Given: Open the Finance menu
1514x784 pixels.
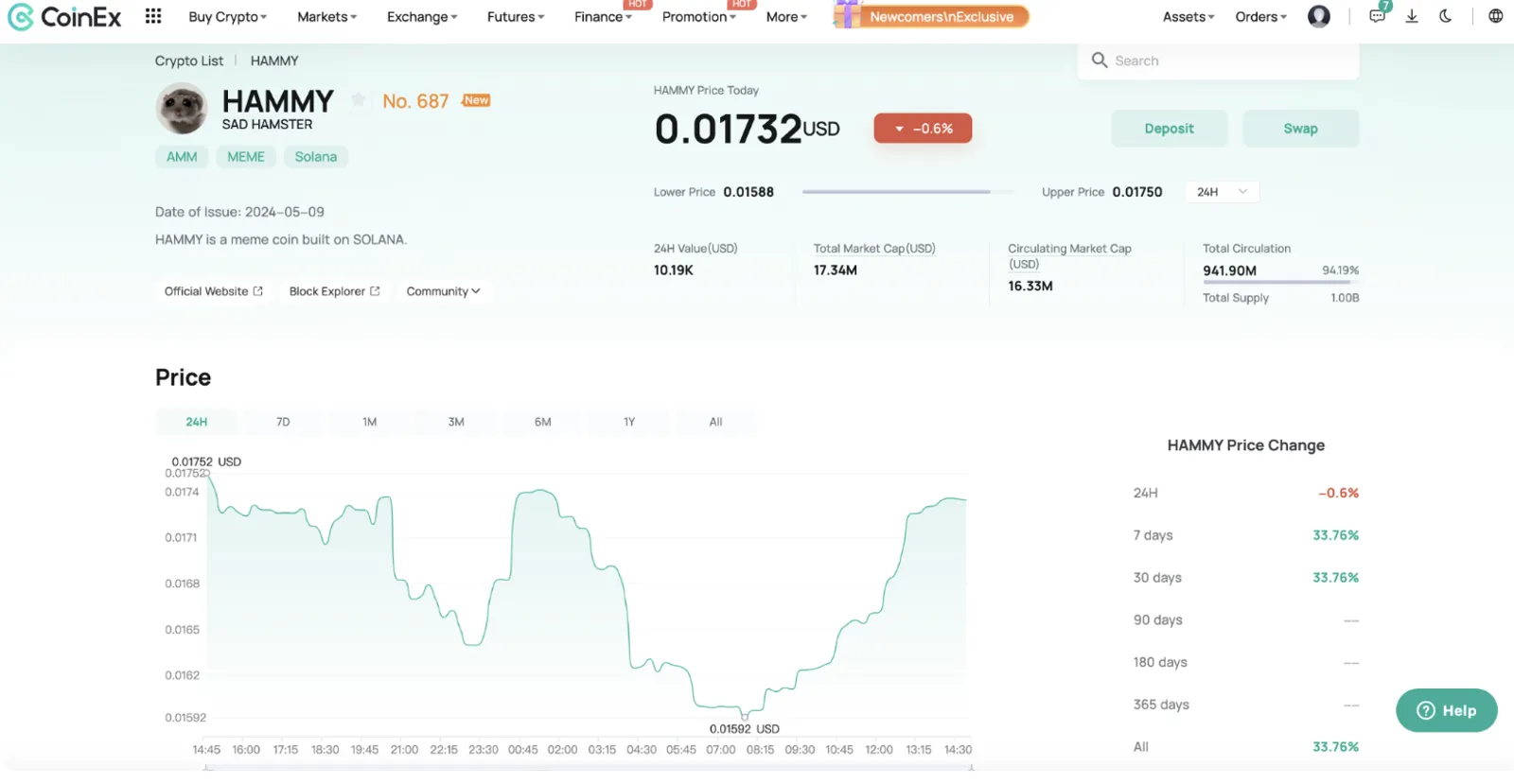Looking at the screenshot, I should point(603,17).
